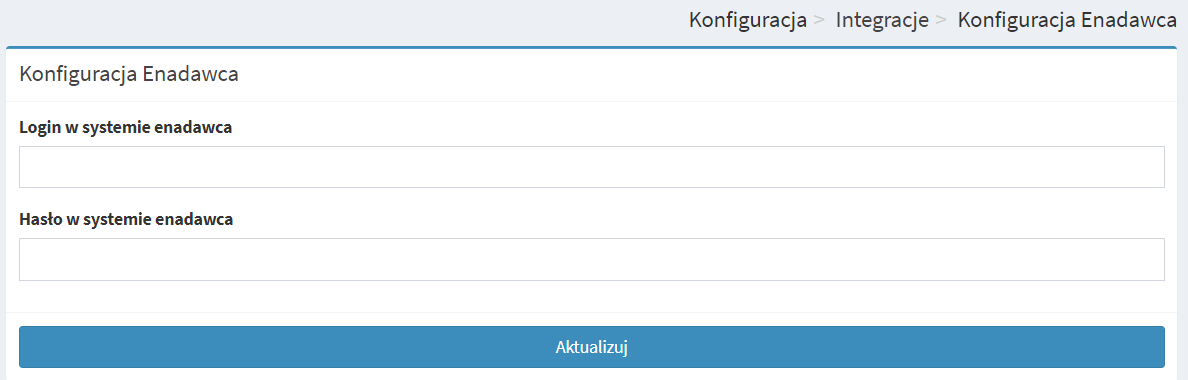Image resolution: width=1188 pixels, height=380 pixels.
Task: Place cursor in the enadawca login textbox
Action: click(592, 167)
